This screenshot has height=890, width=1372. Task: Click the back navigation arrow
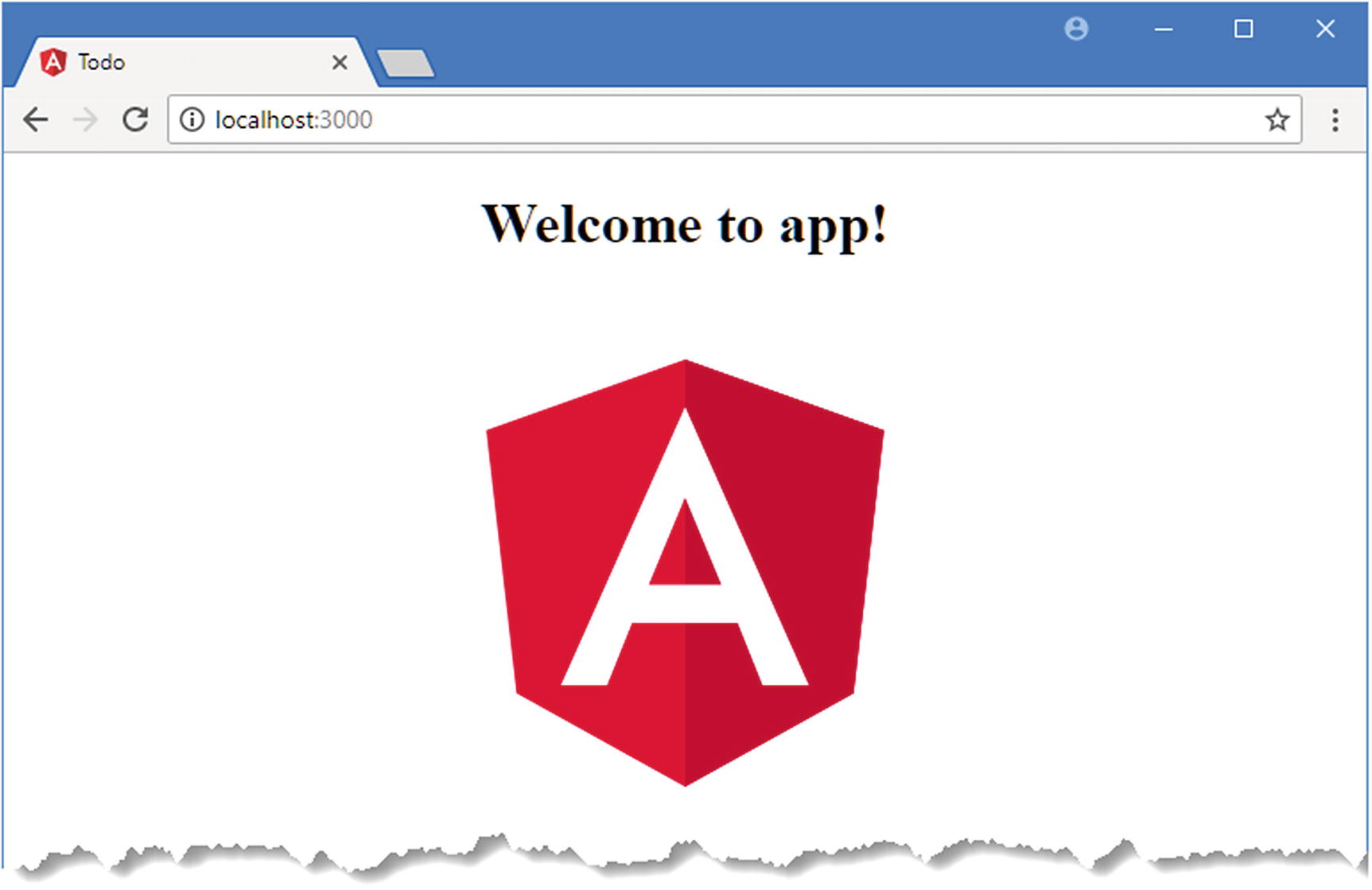pyautogui.click(x=36, y=120)
